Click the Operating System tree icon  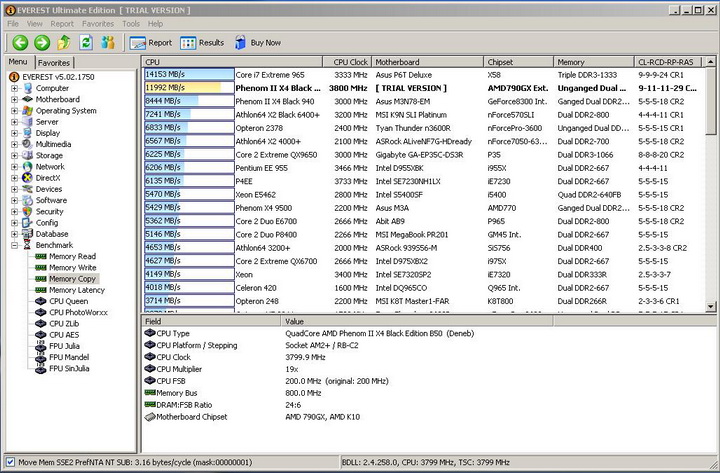pyautogui.click(x=28, y=111)
